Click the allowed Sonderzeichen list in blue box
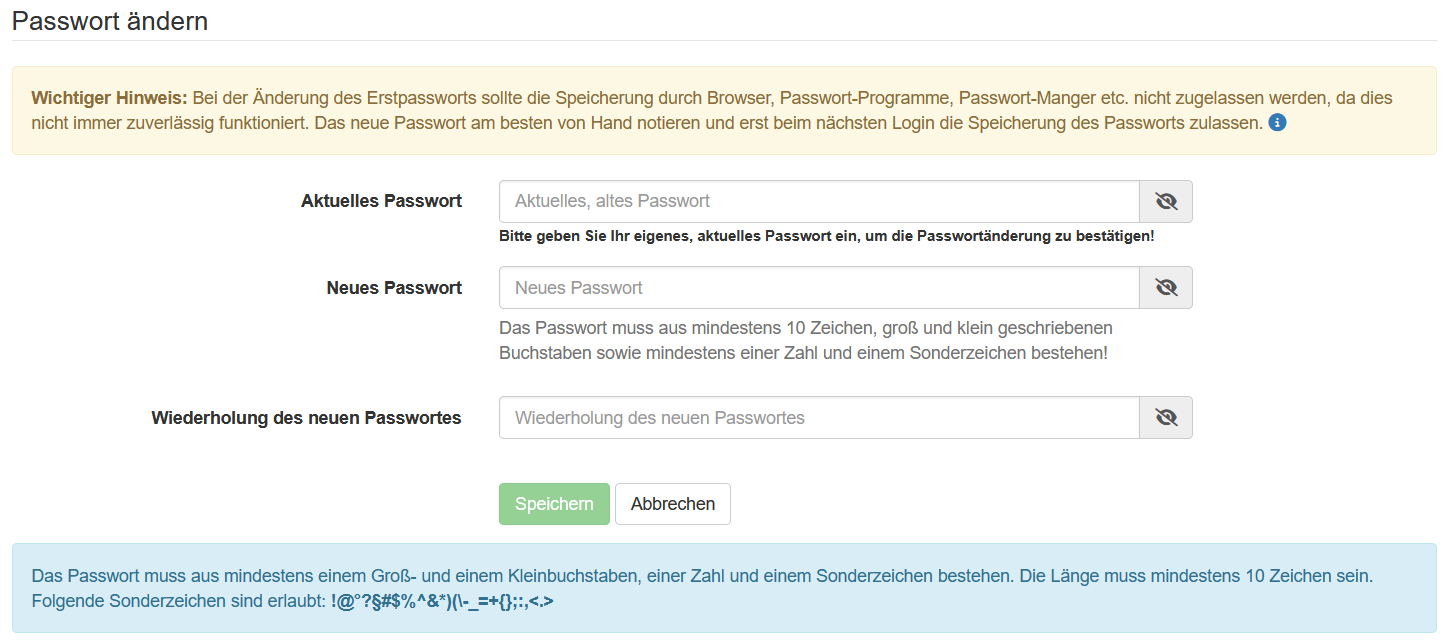This screenshot has height=642, width=1448. pyautogui.click(x=442, y=602)
